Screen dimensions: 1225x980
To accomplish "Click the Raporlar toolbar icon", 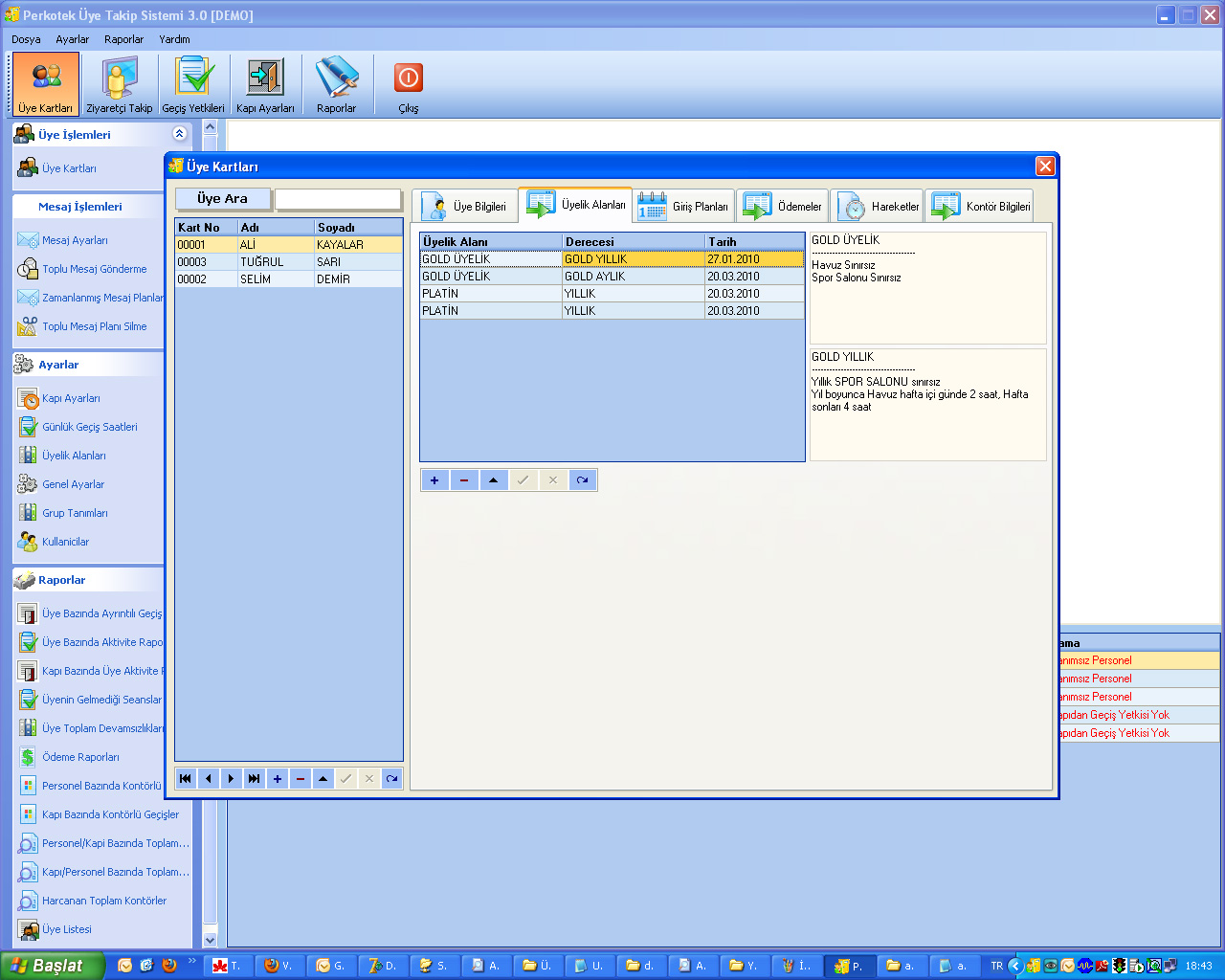I will [336, 84].
